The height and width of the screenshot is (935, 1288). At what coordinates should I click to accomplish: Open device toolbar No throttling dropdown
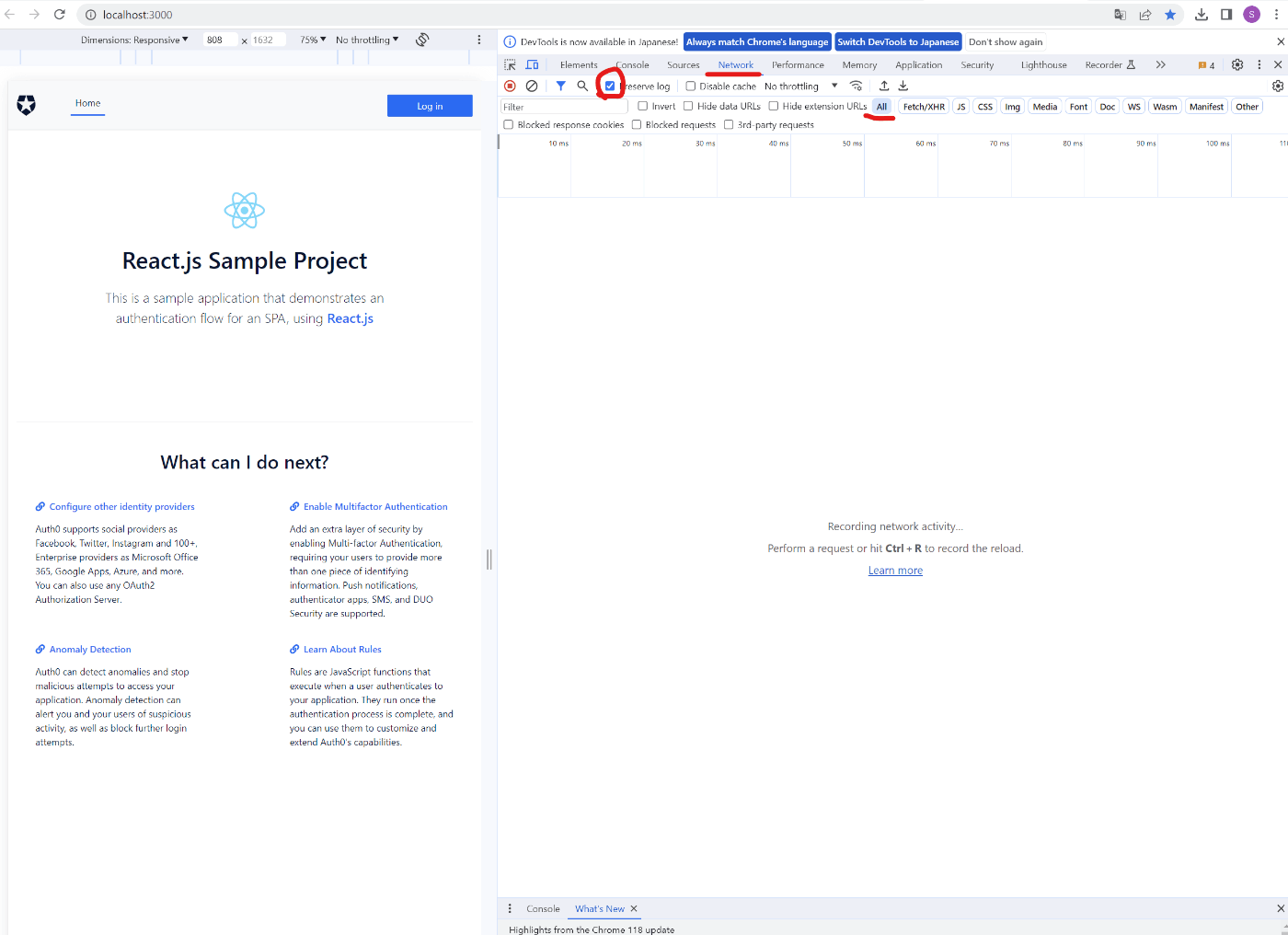coord(367,40)
